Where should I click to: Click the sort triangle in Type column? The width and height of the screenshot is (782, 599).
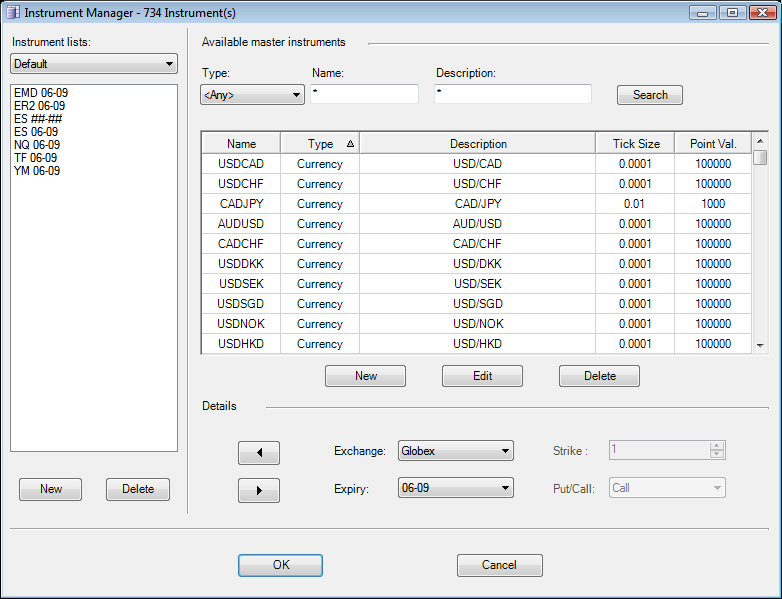click(350, 144)
